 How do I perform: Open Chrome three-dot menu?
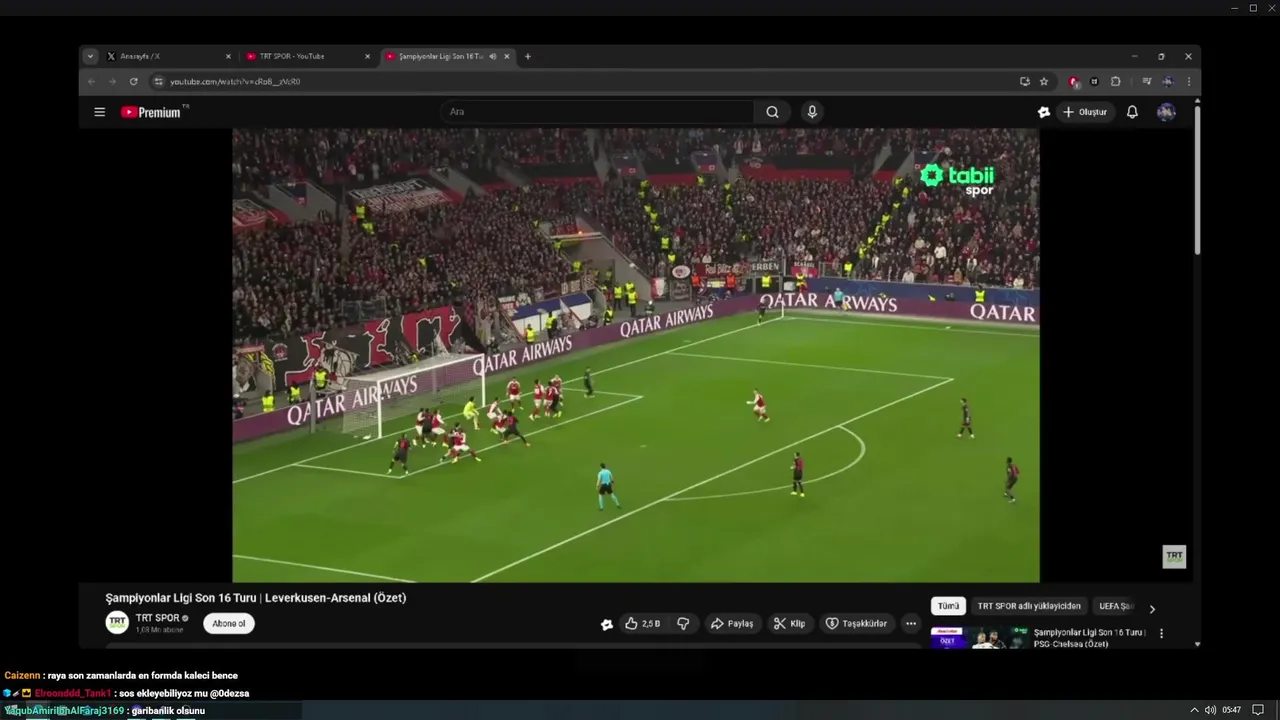[1188, 82]
